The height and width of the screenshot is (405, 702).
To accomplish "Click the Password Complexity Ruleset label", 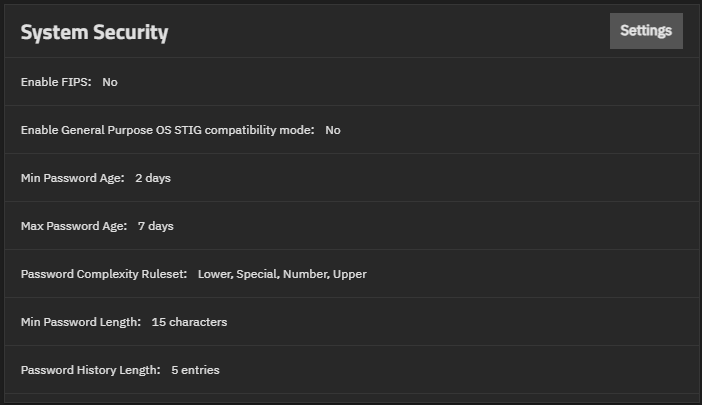I will point(104,274).
